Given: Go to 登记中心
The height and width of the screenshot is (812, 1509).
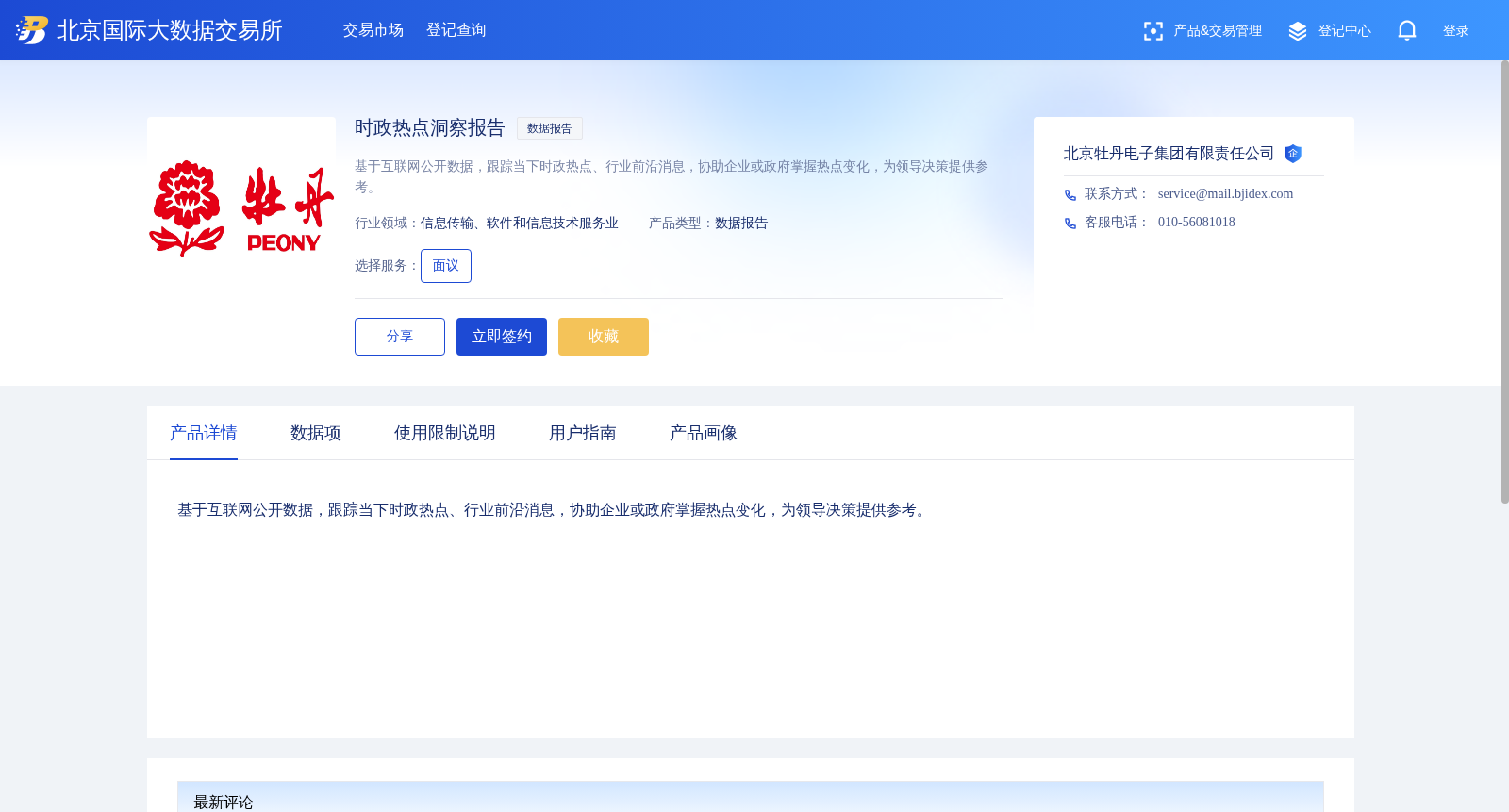Looking at the screenshot, I should pos(1345,31).
